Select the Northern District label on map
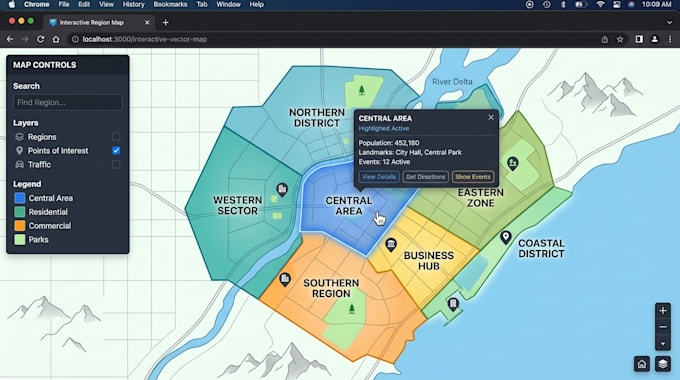The image size is (680, 380). tap(317, 118)
